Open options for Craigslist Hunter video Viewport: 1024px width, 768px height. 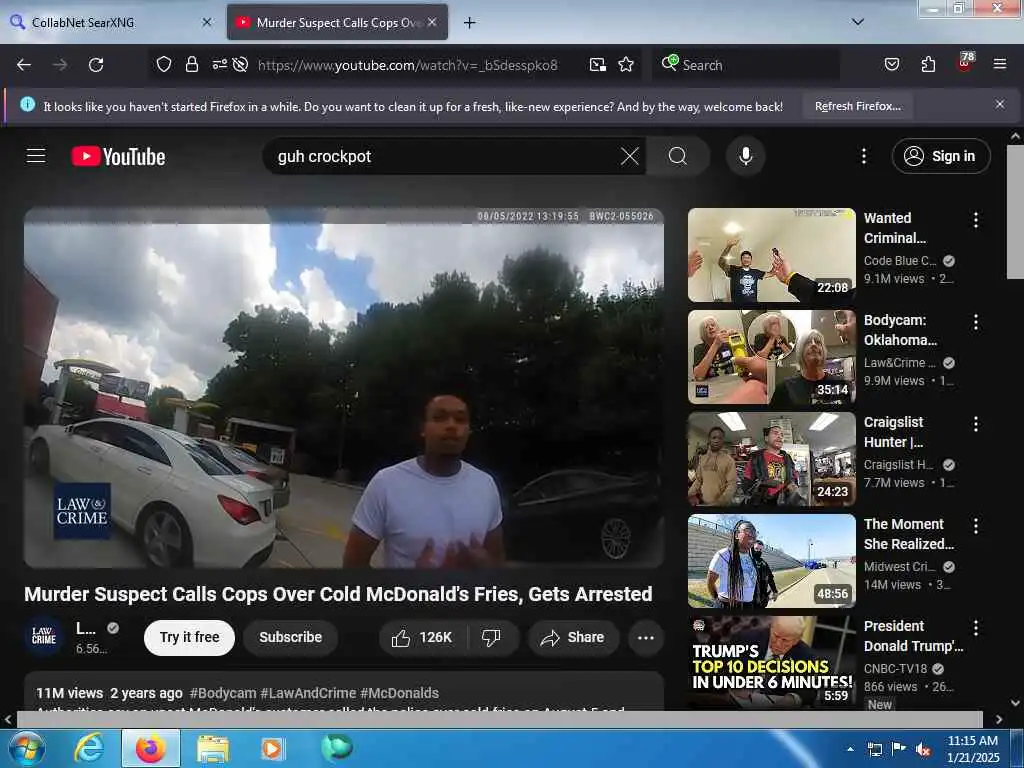pos(976,424)
